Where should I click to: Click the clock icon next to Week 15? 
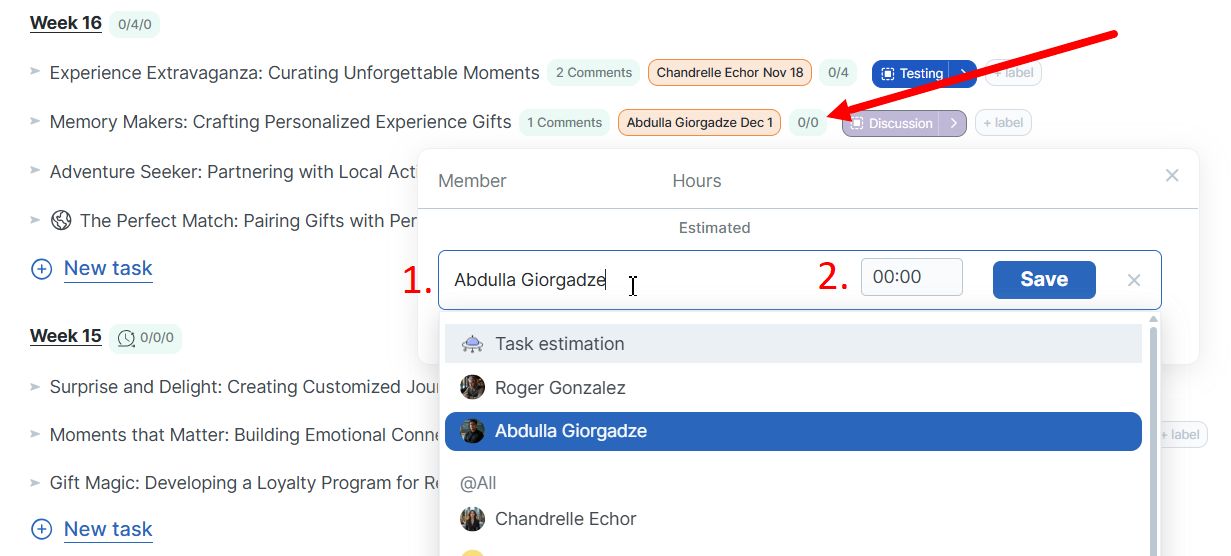[x=126, y=338]
